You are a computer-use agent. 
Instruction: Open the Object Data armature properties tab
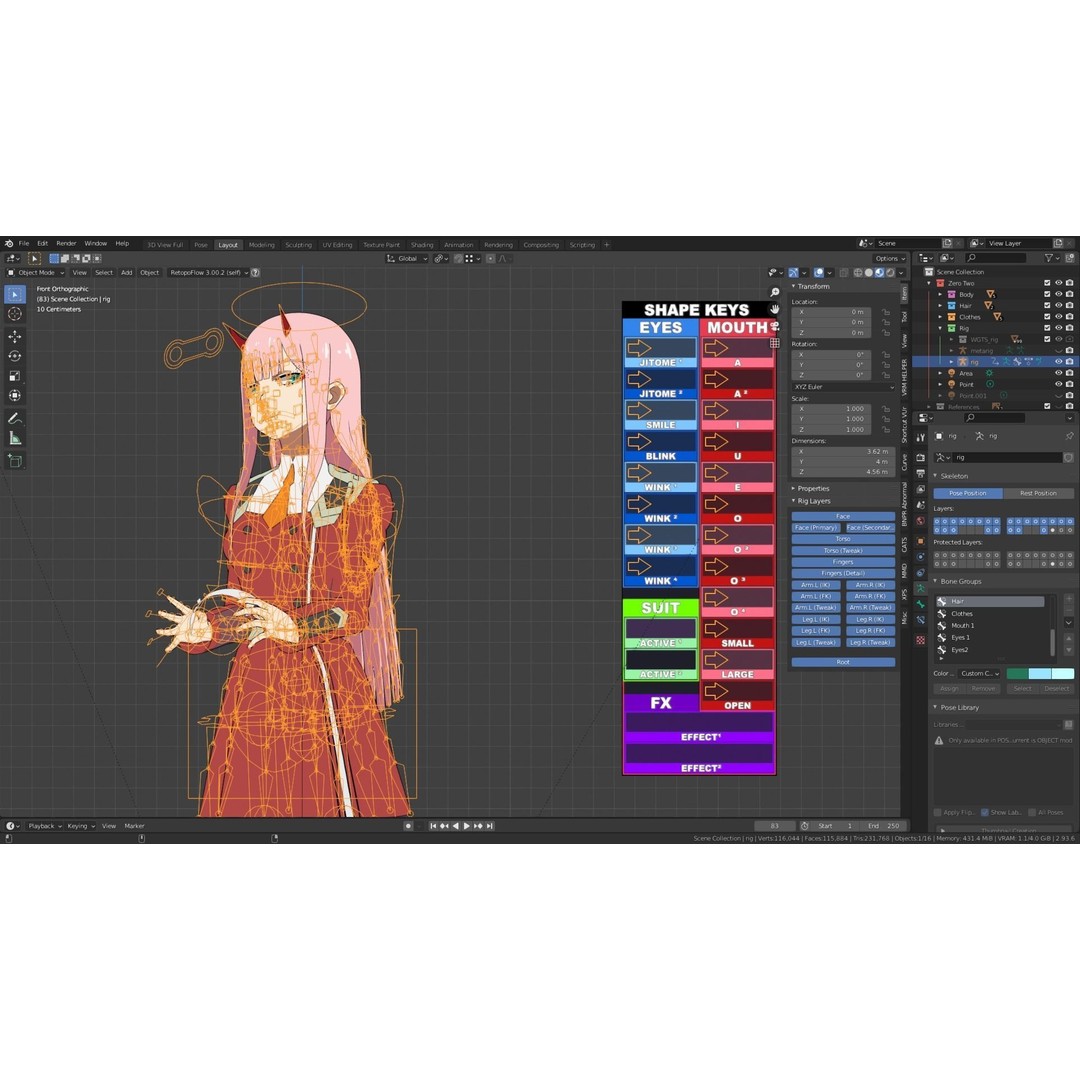[921, 588]
